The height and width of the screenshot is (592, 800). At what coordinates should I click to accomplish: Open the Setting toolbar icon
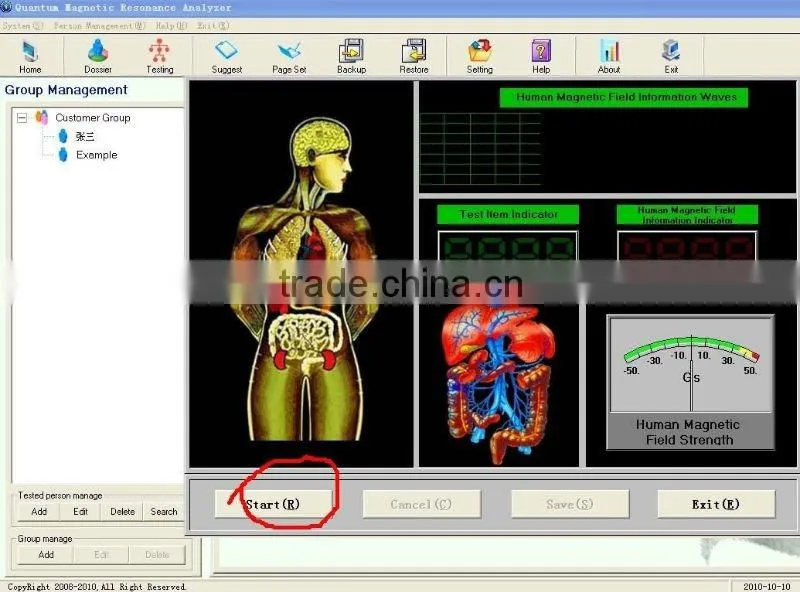coord(480,57)
